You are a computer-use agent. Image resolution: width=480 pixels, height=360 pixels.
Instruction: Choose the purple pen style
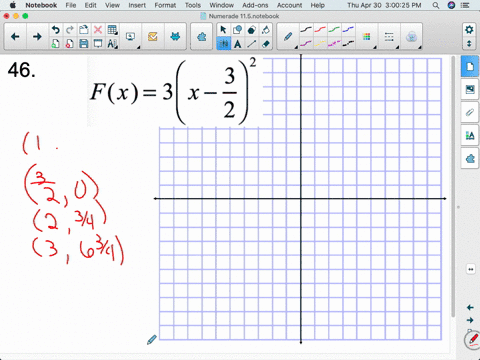pos(306,43)
